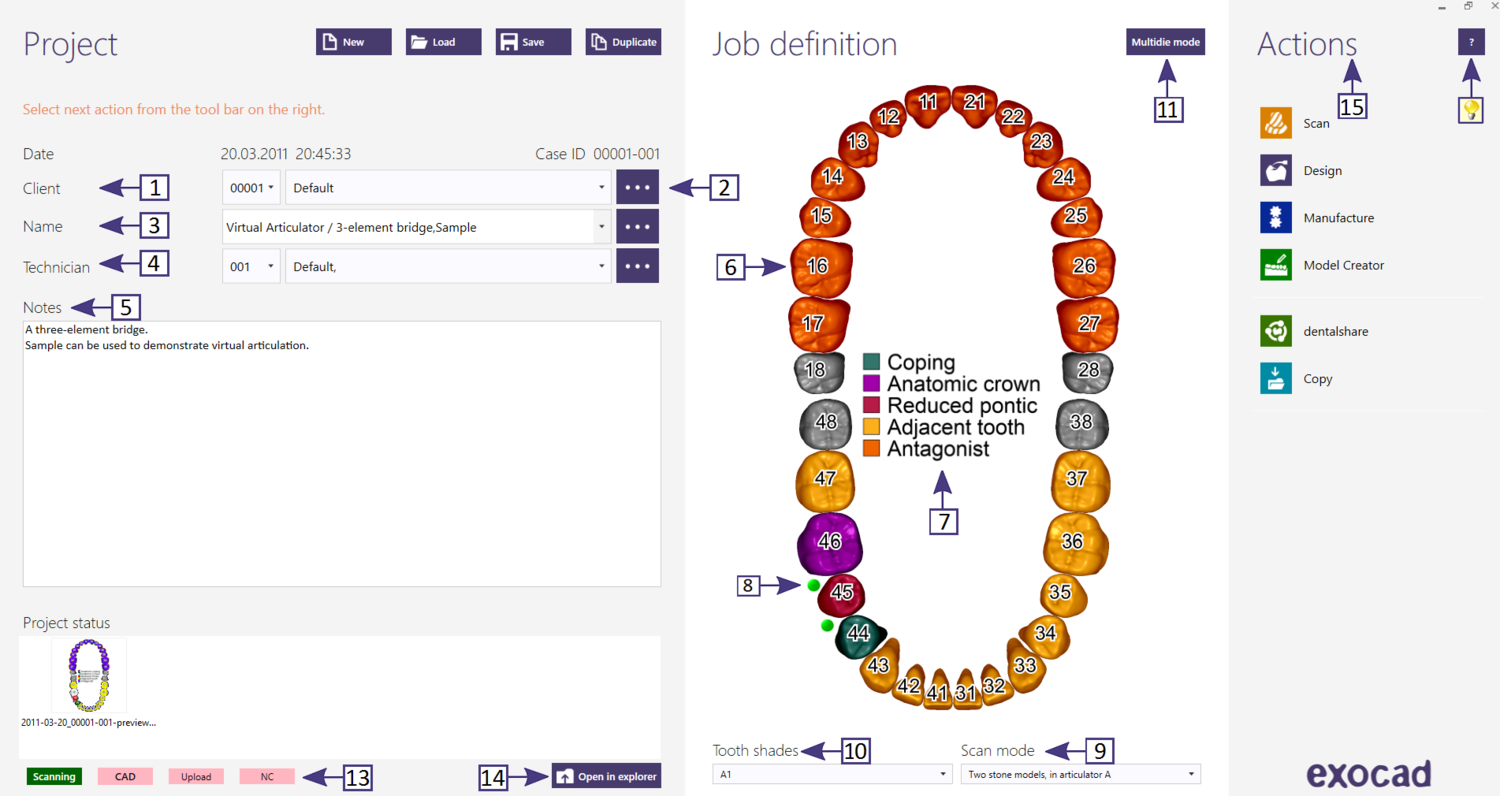The width and height of the screenshot is (1500, 796).
Task: Click the Scan action icon
Action: pyautogui.click(x=1276, y=123)
